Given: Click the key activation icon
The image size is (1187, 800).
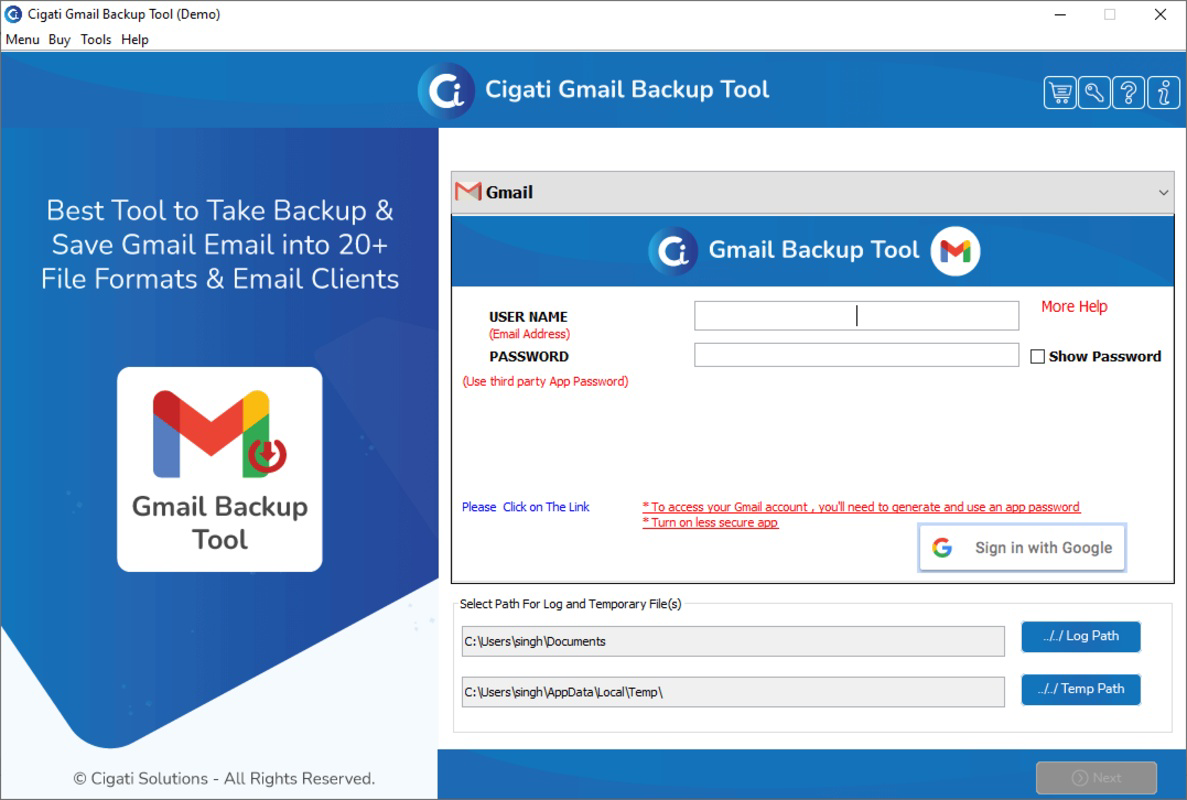Looking at the screenshot, I should click(x=1094, y=92).
